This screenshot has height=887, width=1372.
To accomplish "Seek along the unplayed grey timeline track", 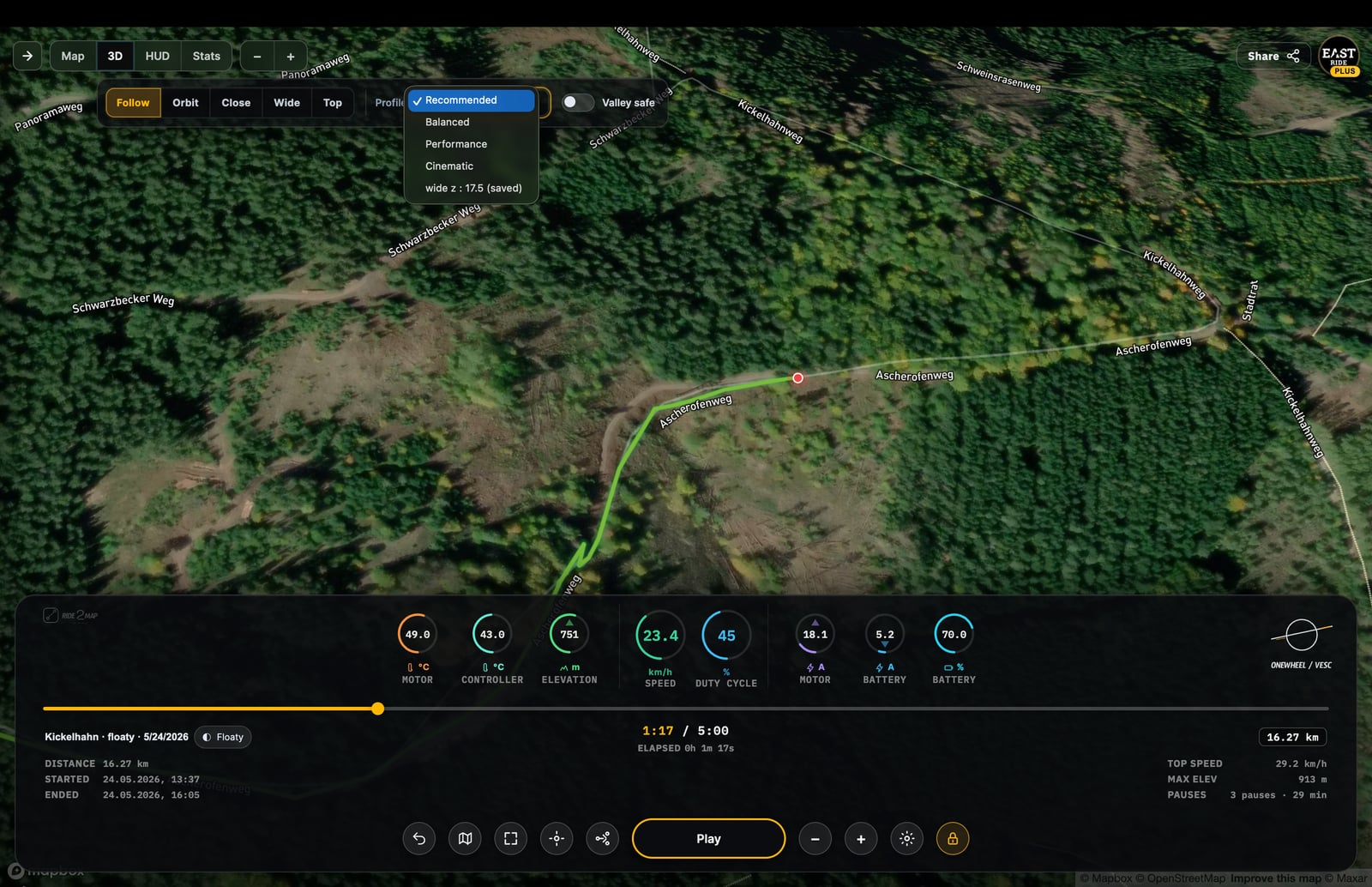I will coord(856,709).
